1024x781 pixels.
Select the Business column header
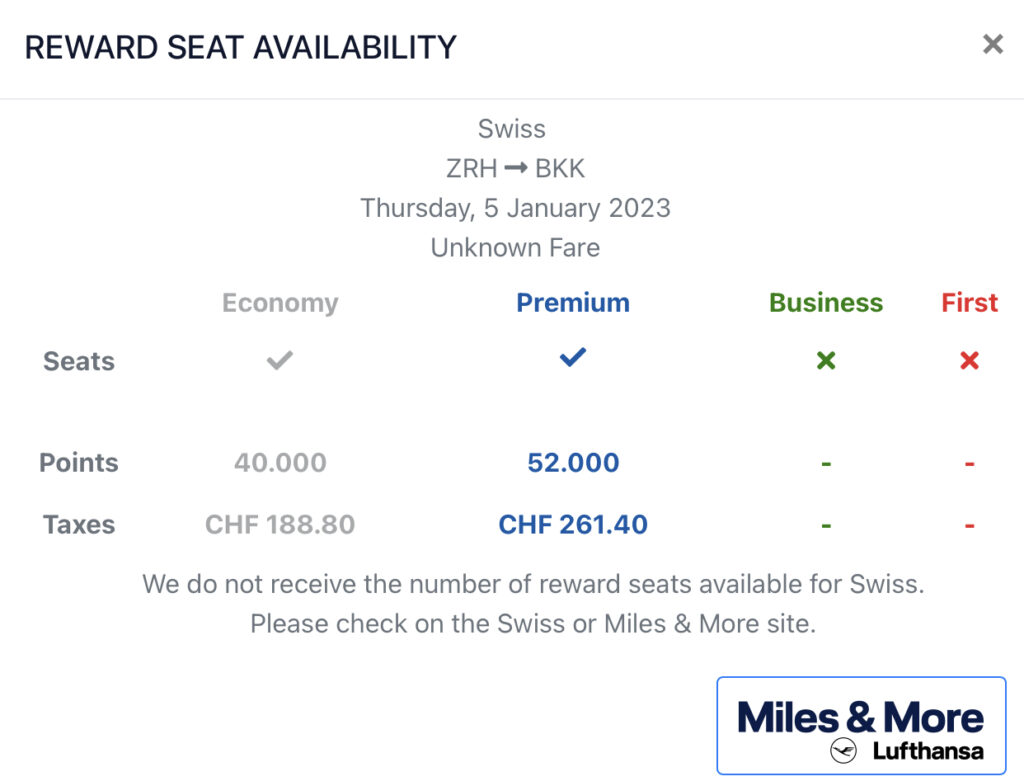(825, 303)
